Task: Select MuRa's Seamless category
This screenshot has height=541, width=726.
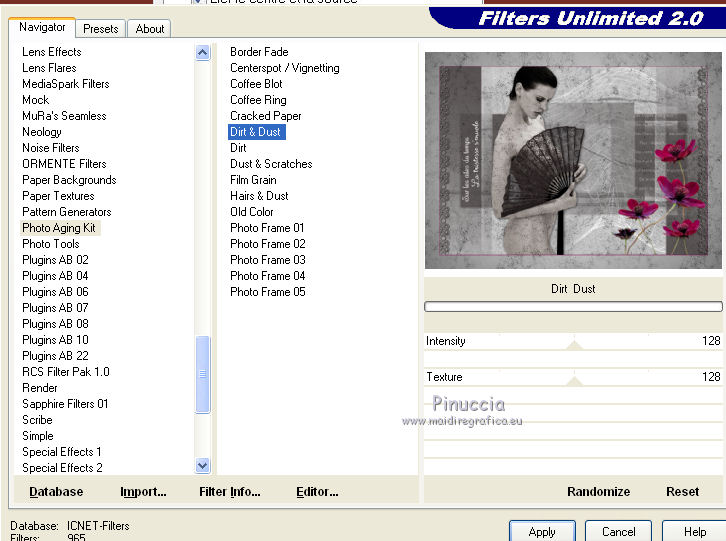Action: pyautogui.click(x=64, y=116)
